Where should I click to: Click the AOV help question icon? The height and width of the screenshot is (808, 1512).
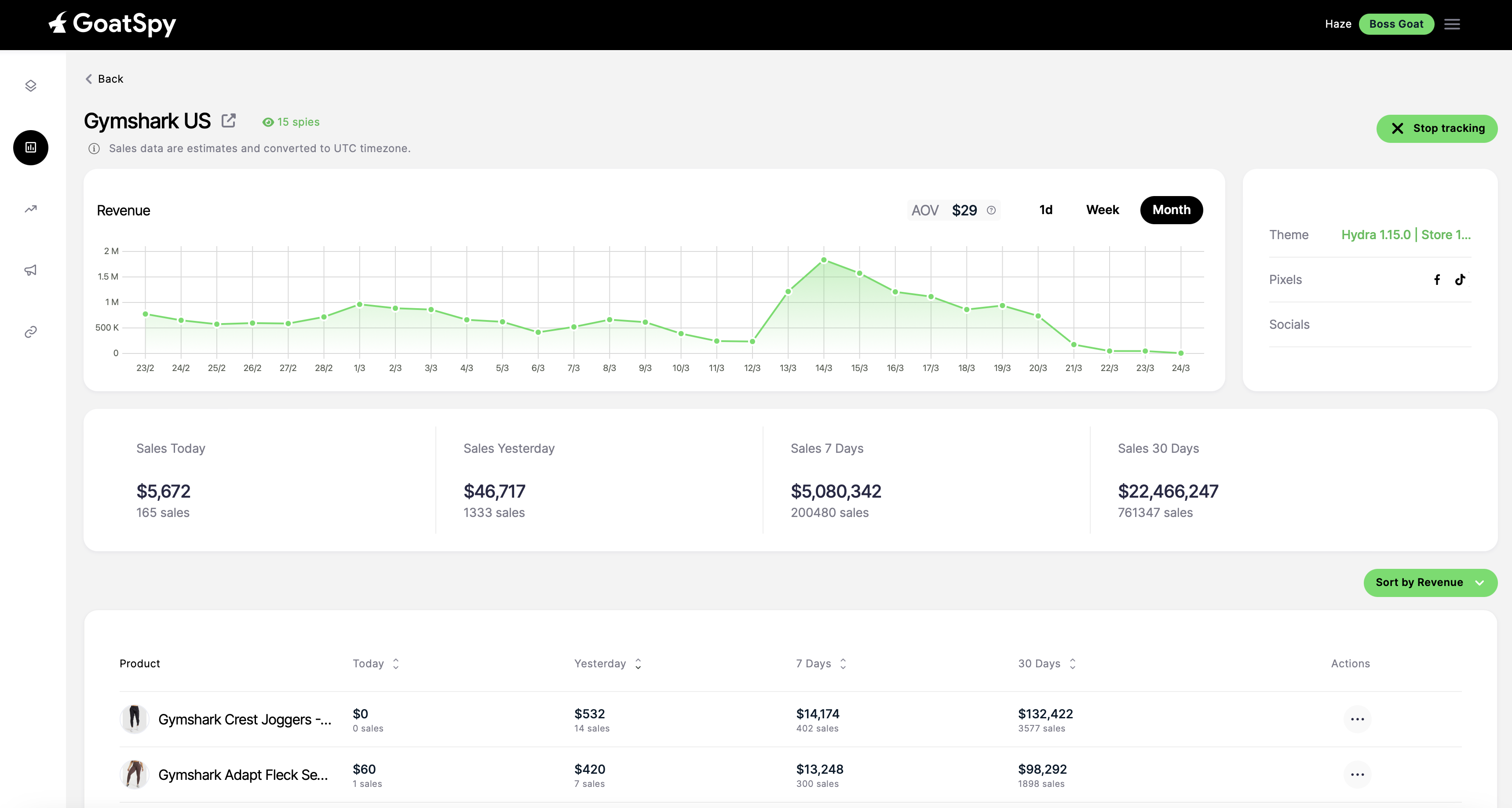coord(991,210)
